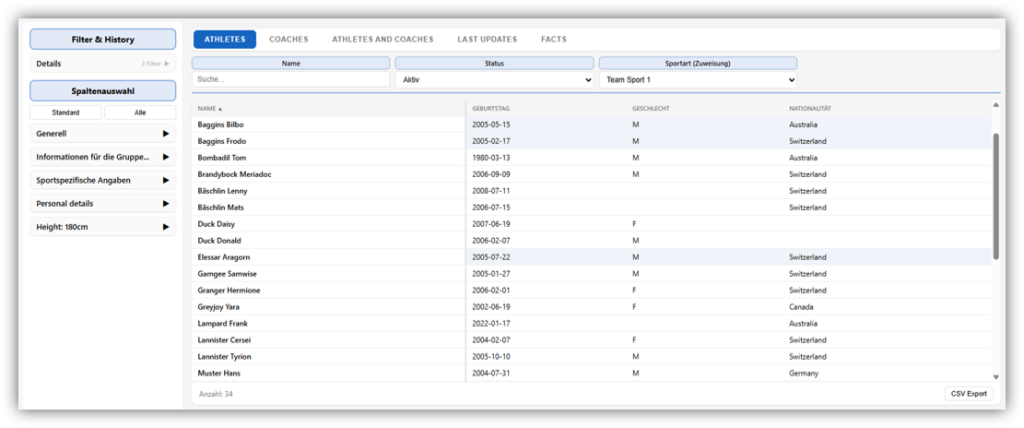Choose the Alle column preset button
This screenshot has height=428, width=1024.
[x=140, y=112]
